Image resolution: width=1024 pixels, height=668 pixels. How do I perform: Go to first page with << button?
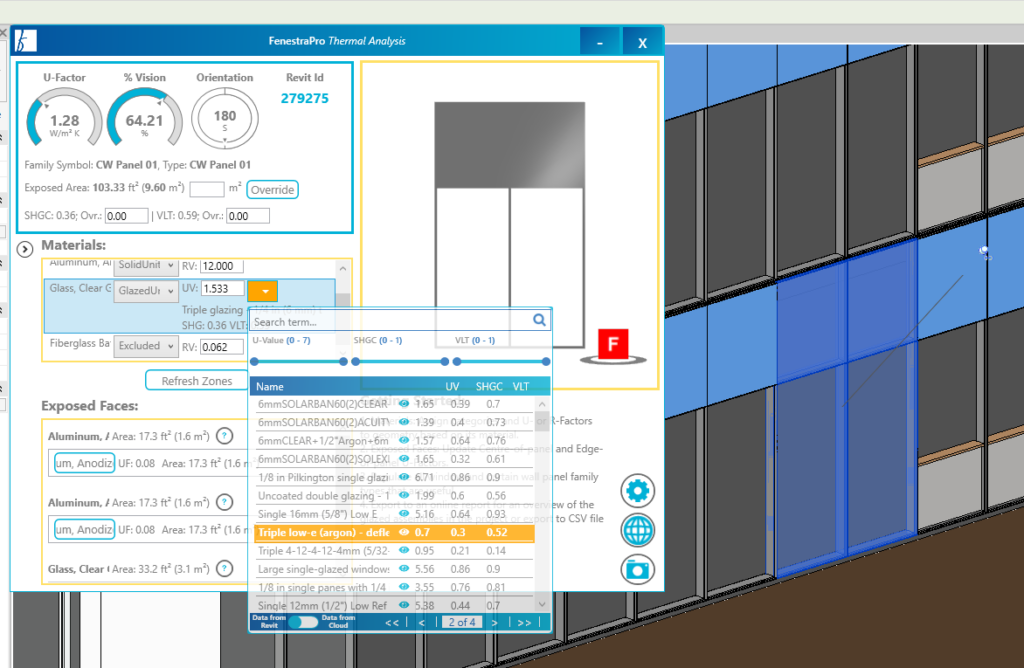392,622
